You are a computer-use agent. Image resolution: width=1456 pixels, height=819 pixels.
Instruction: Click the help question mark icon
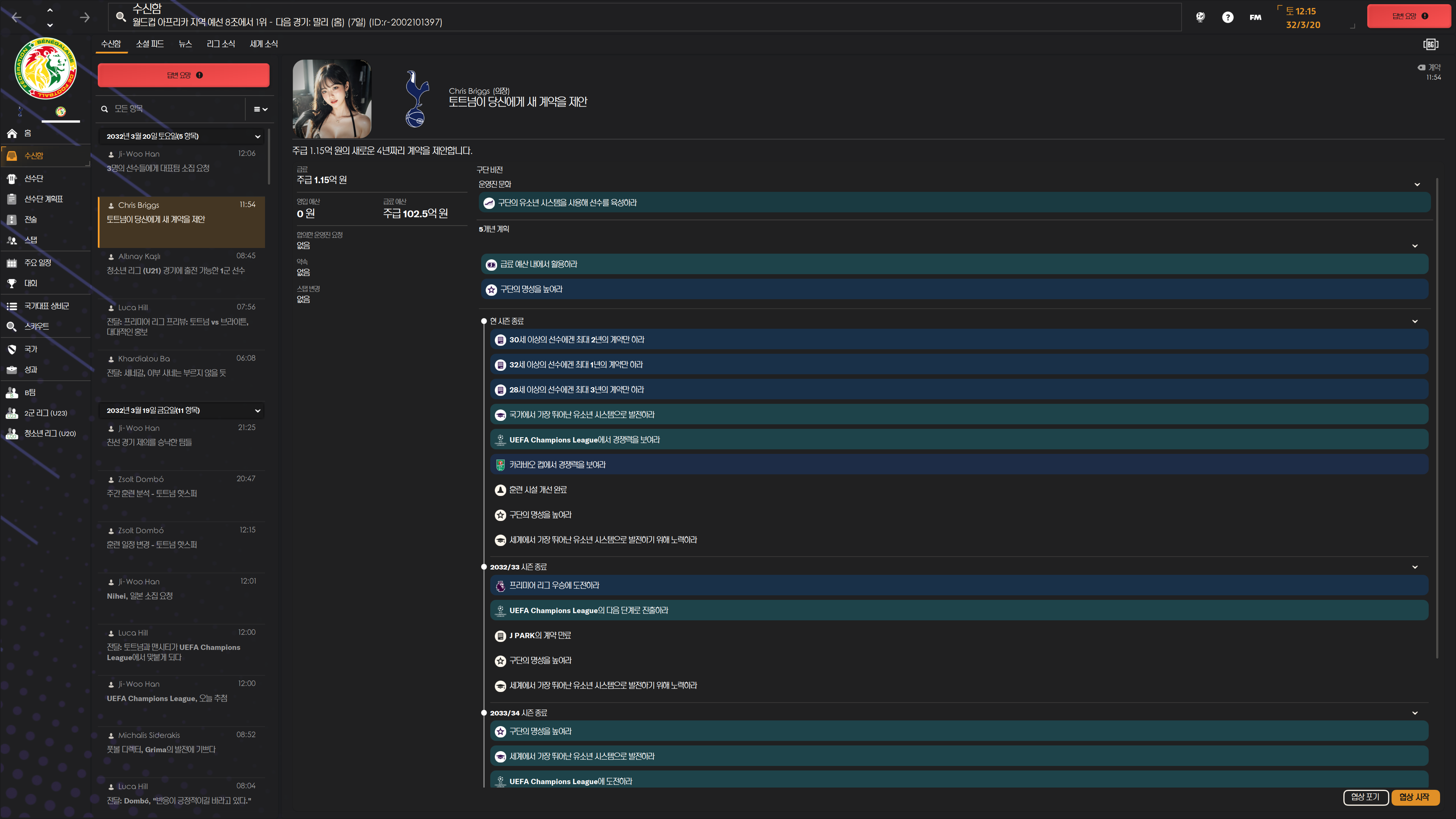[1228, 17]
